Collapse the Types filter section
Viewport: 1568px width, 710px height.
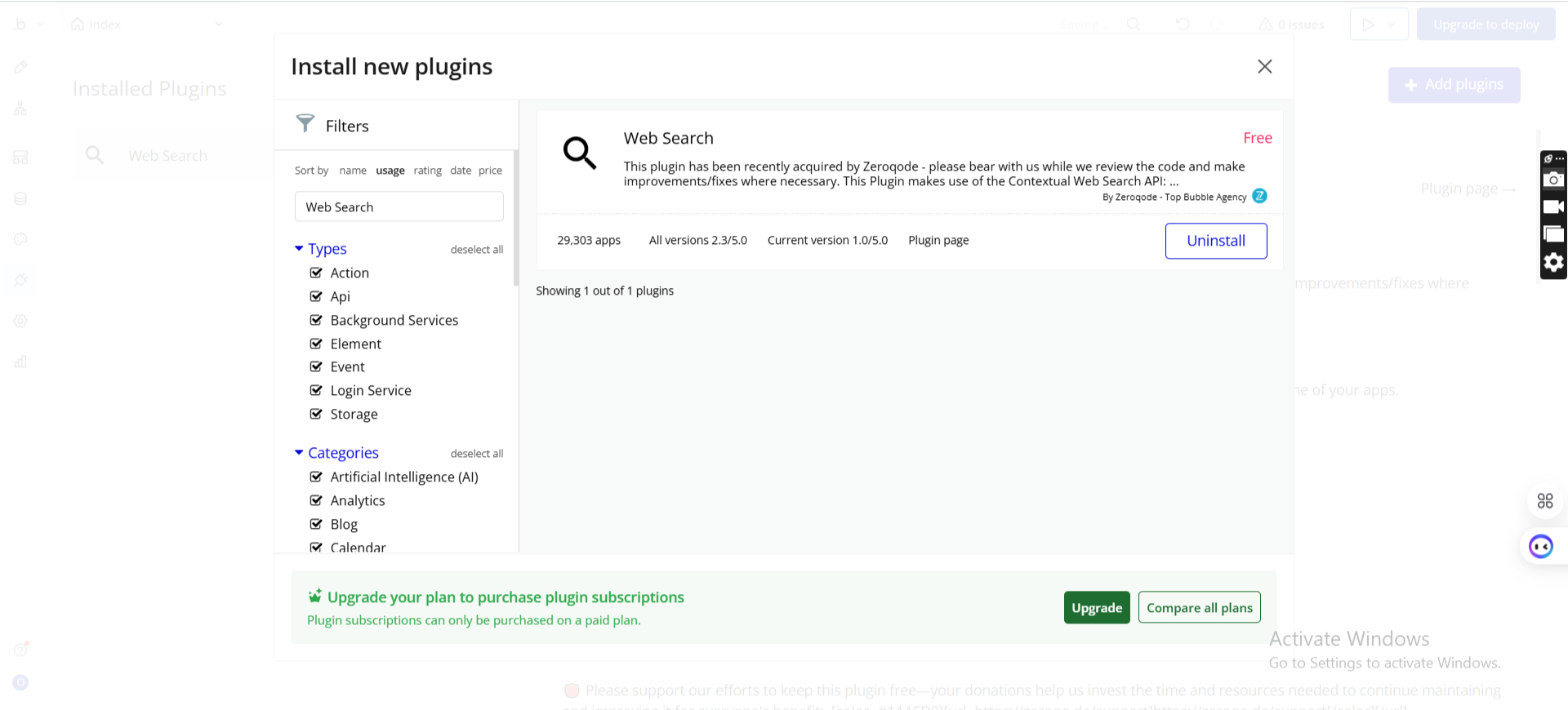tap(299, 248)
